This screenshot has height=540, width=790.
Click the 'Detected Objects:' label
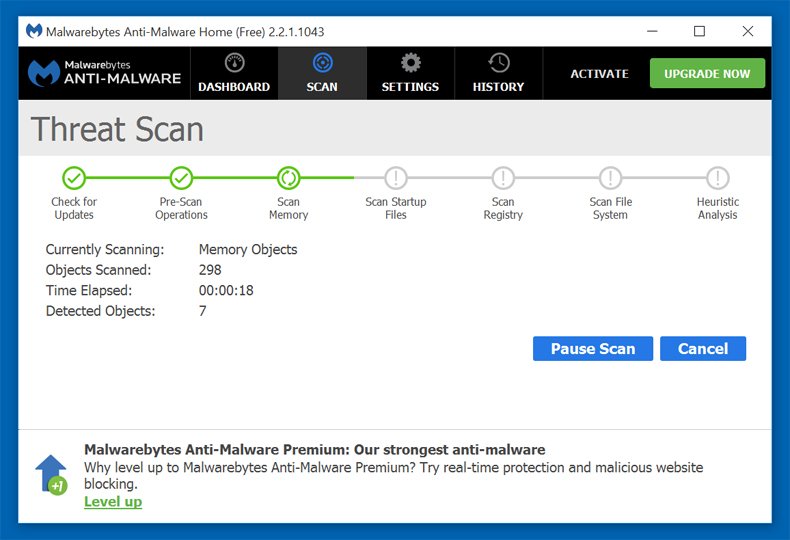pyautogui.click(x=100, y=311)
